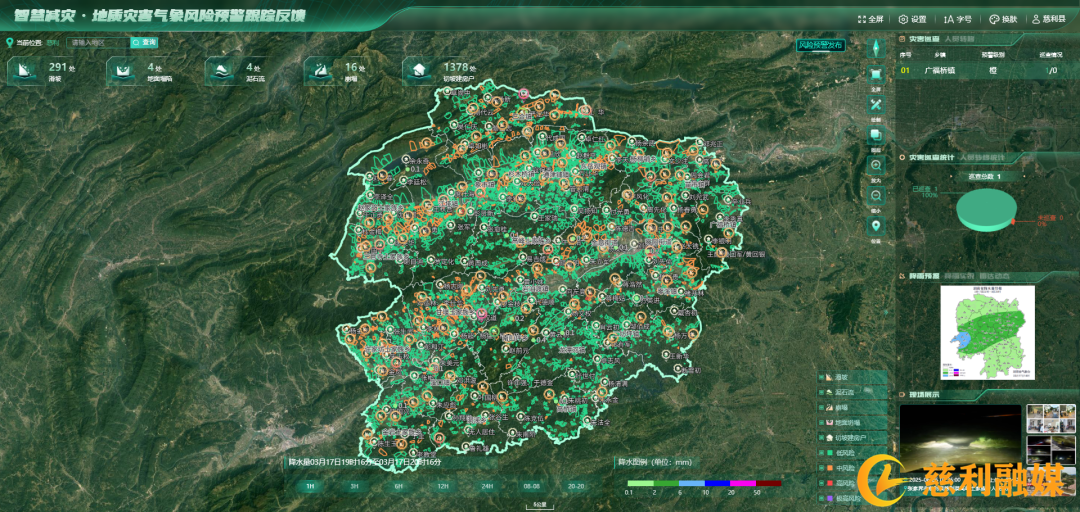The height and width of the screenshot is (512, 1080).
Task: Select the 降雨实况 tab
Action: coord(957,276)
